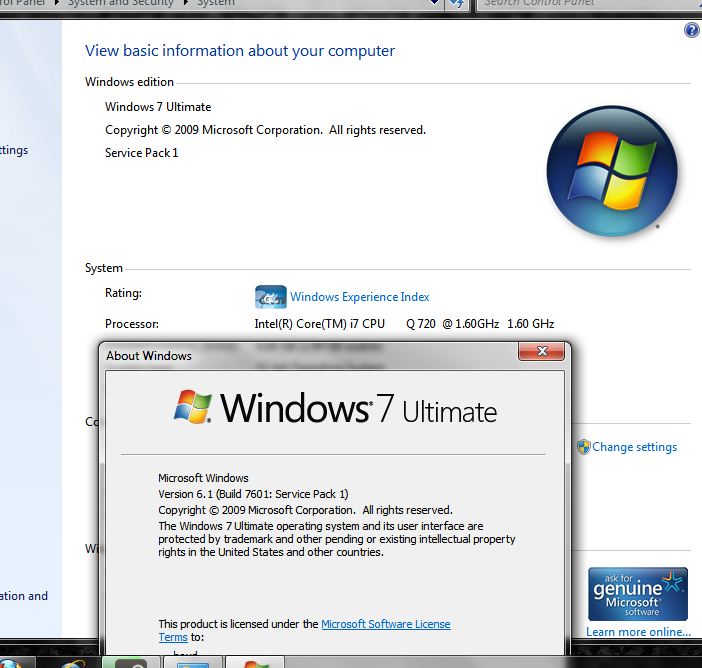702x668 pixels.
Task: Open Control Panel help icon
Action: pyautogui.click(x=692, y=30)
